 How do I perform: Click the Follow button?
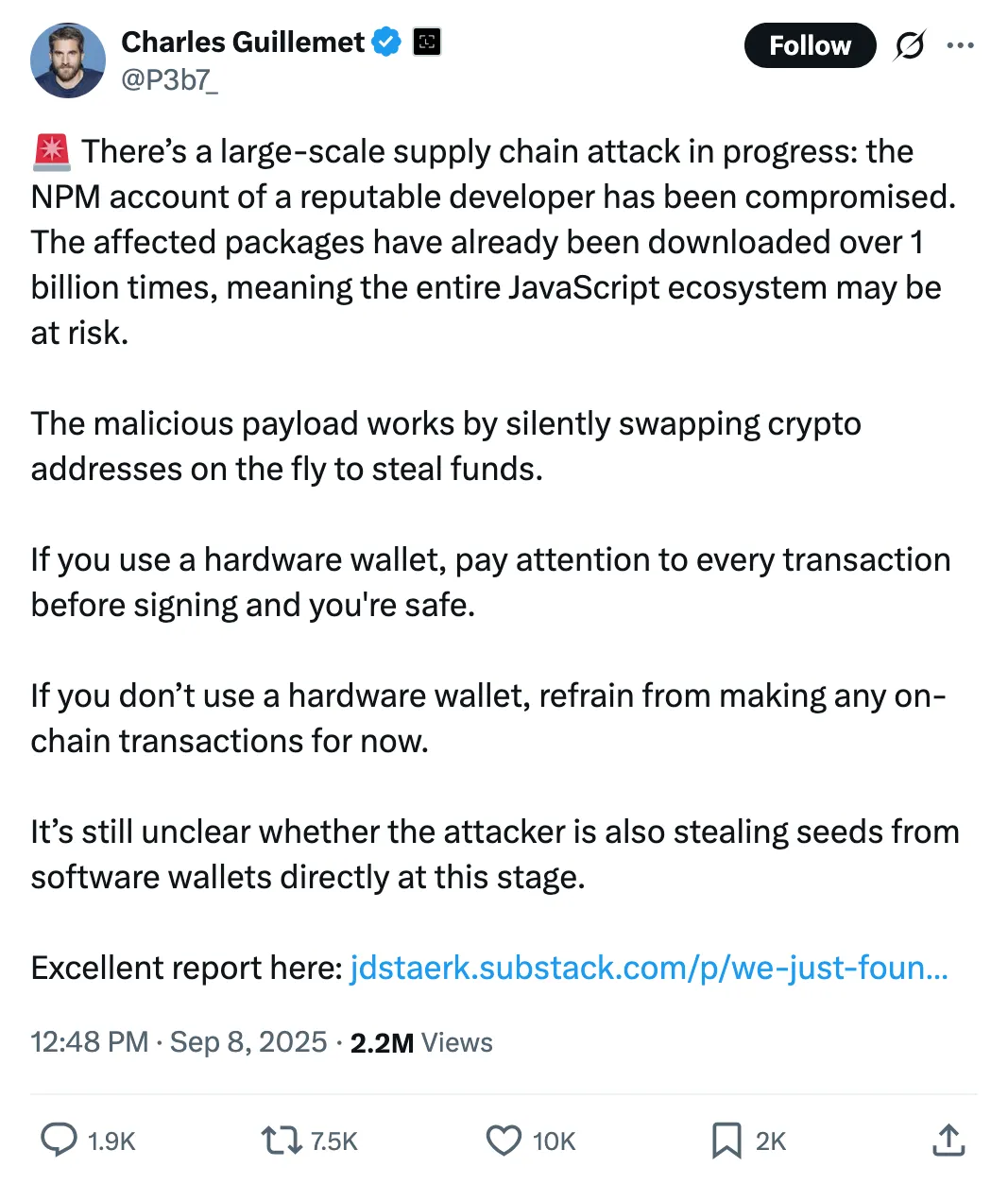[810, 45]
